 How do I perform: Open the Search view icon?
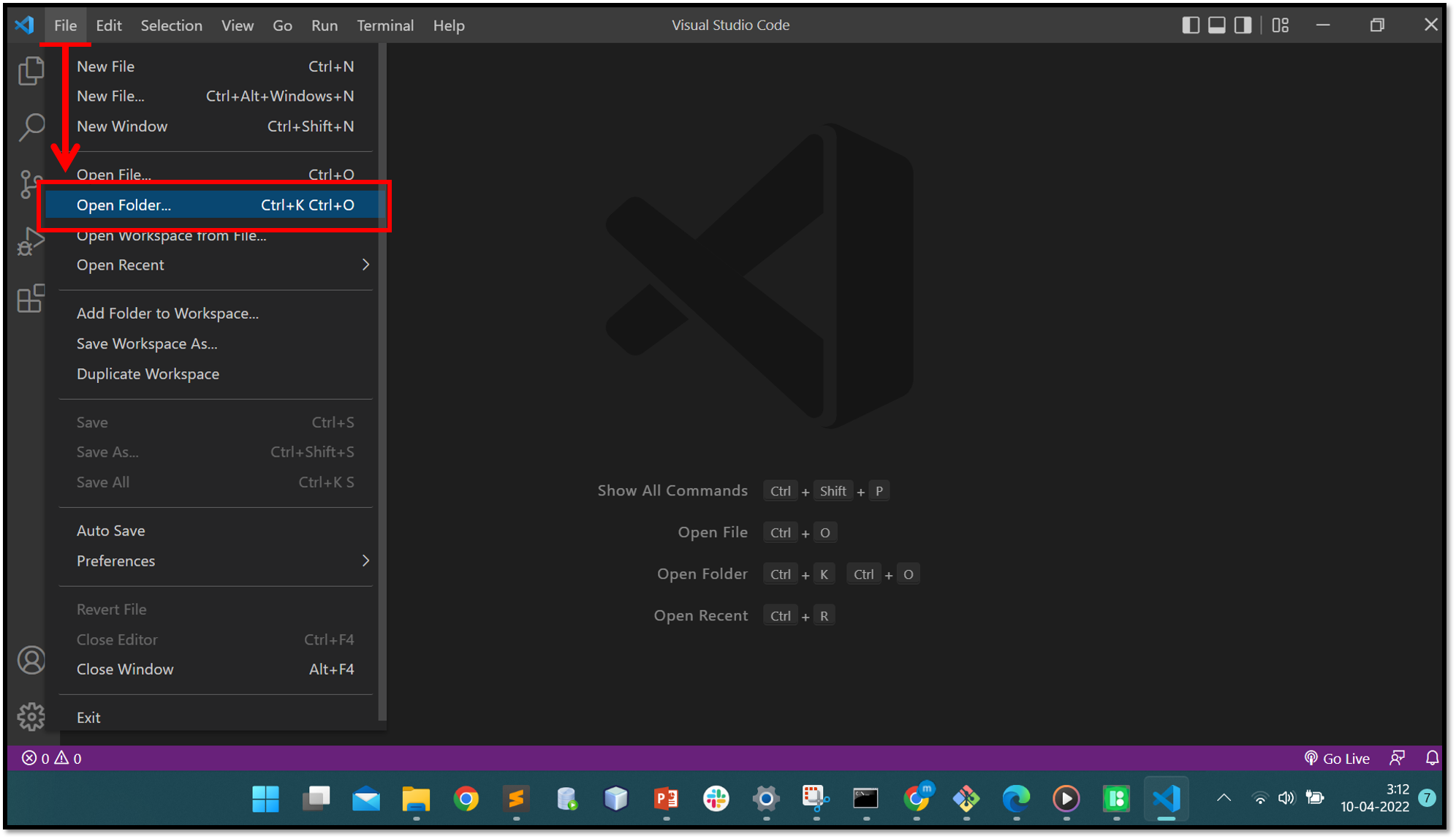(31, 127)
